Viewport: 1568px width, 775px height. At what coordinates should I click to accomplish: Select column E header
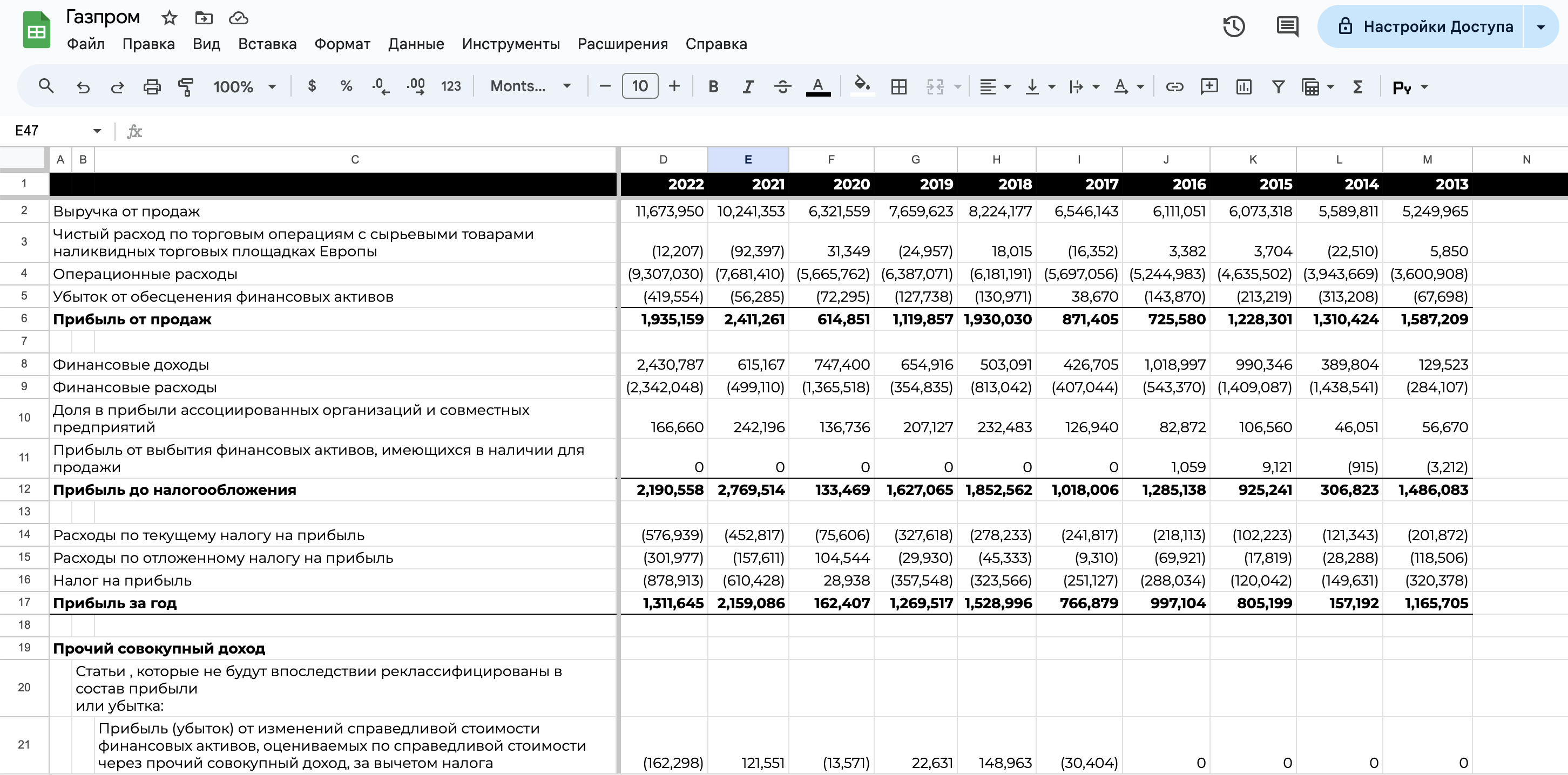click(x=747, y=159)
